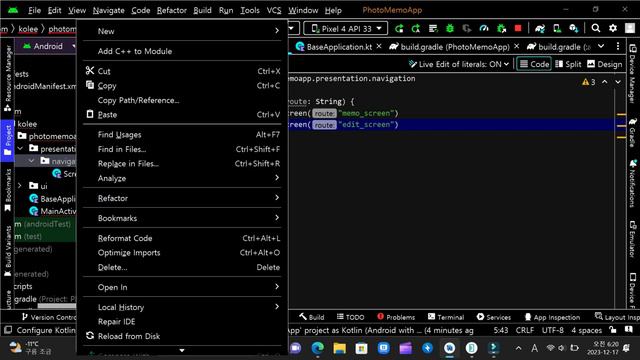Screen dimensions: 640x360
Task: Expand the ui folder
Action: (x=20, y=186)
